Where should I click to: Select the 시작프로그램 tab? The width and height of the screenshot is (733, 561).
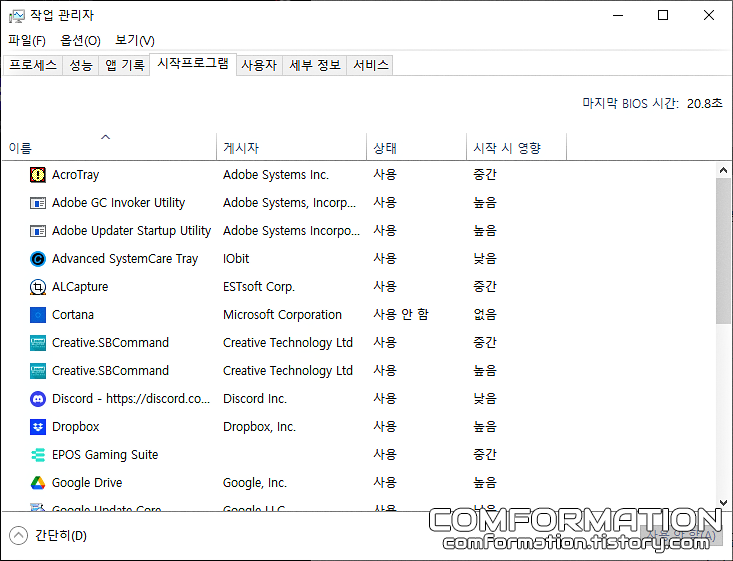[x=193, y=64]
